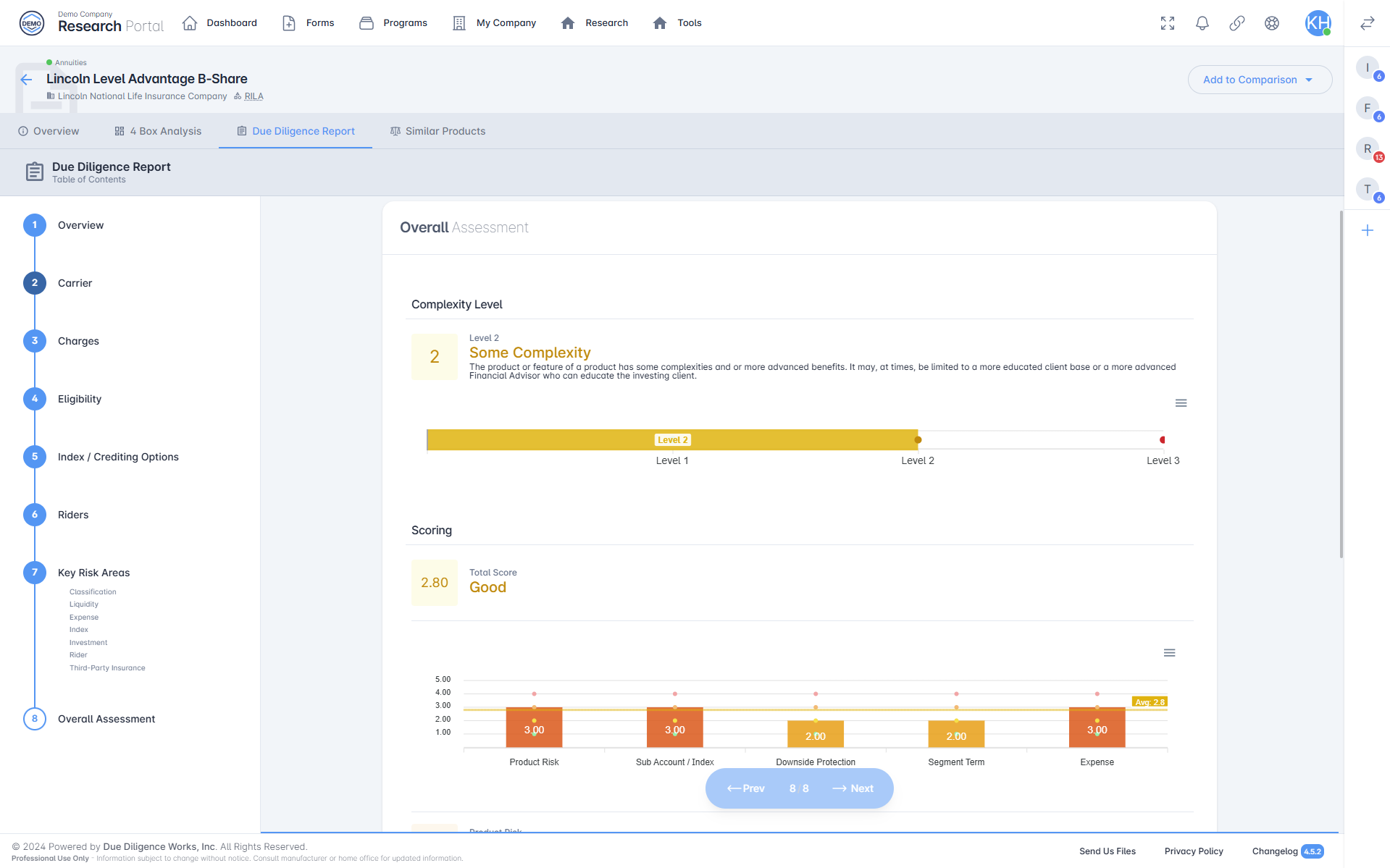The height and width of the screenshot is (868, 1390).
Task: Toggle fullscreen mode icon
Action: tap(1168, 23)
